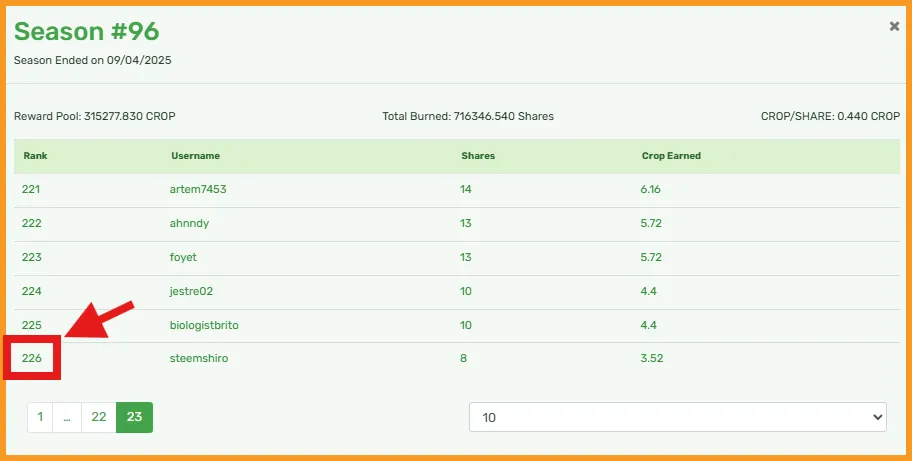Open username ahnndy

point(189,223)
